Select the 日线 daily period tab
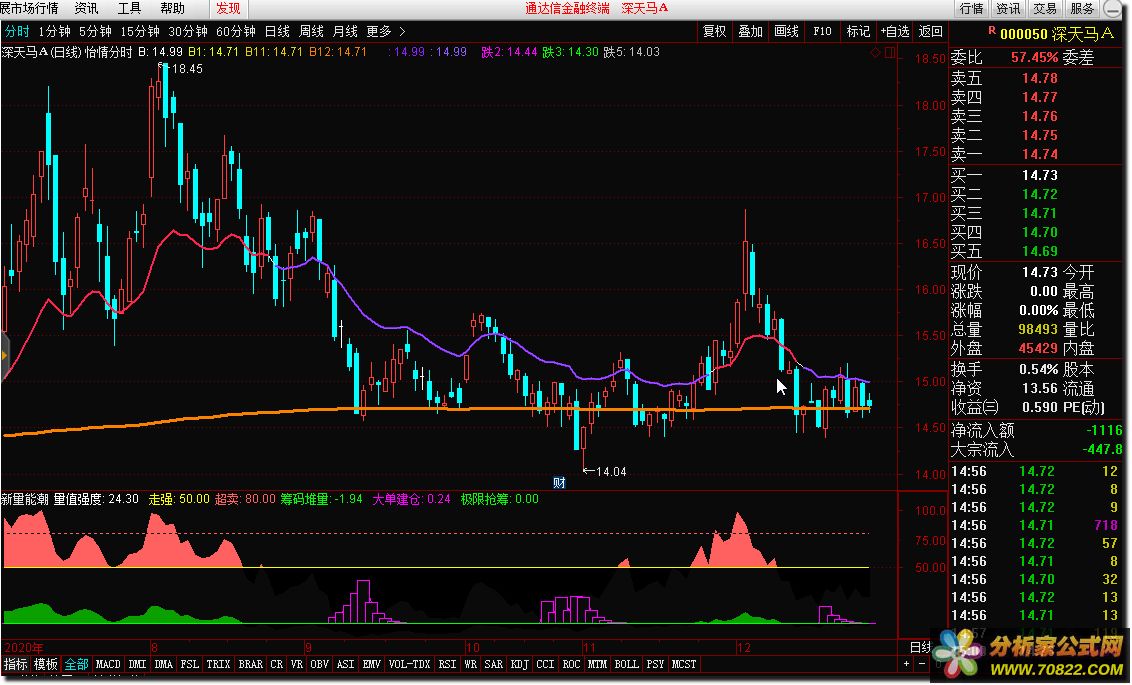The height and width of the screenshot is (685, 1132). click(x=277, y=32)
